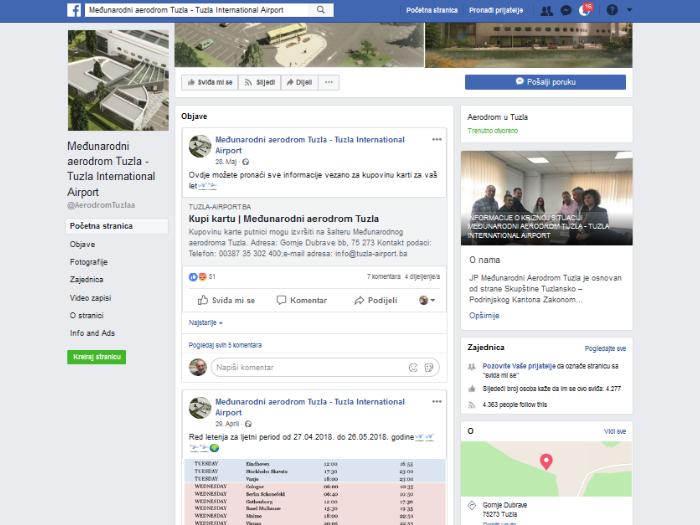Image resolution: width=700 pixels, height=525 pixels.
Task: Click the green Kreiraj stranicu button
Action: pos(96,357)
